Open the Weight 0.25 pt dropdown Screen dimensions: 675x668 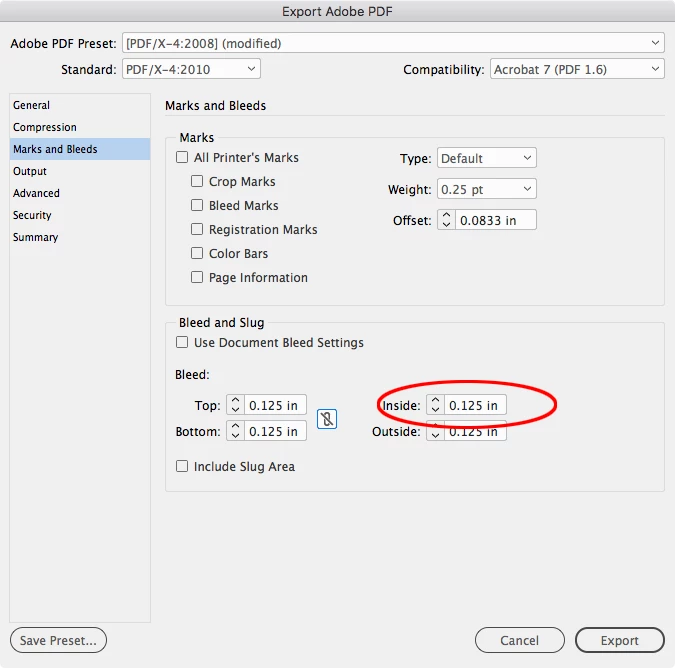pos(486,189)
